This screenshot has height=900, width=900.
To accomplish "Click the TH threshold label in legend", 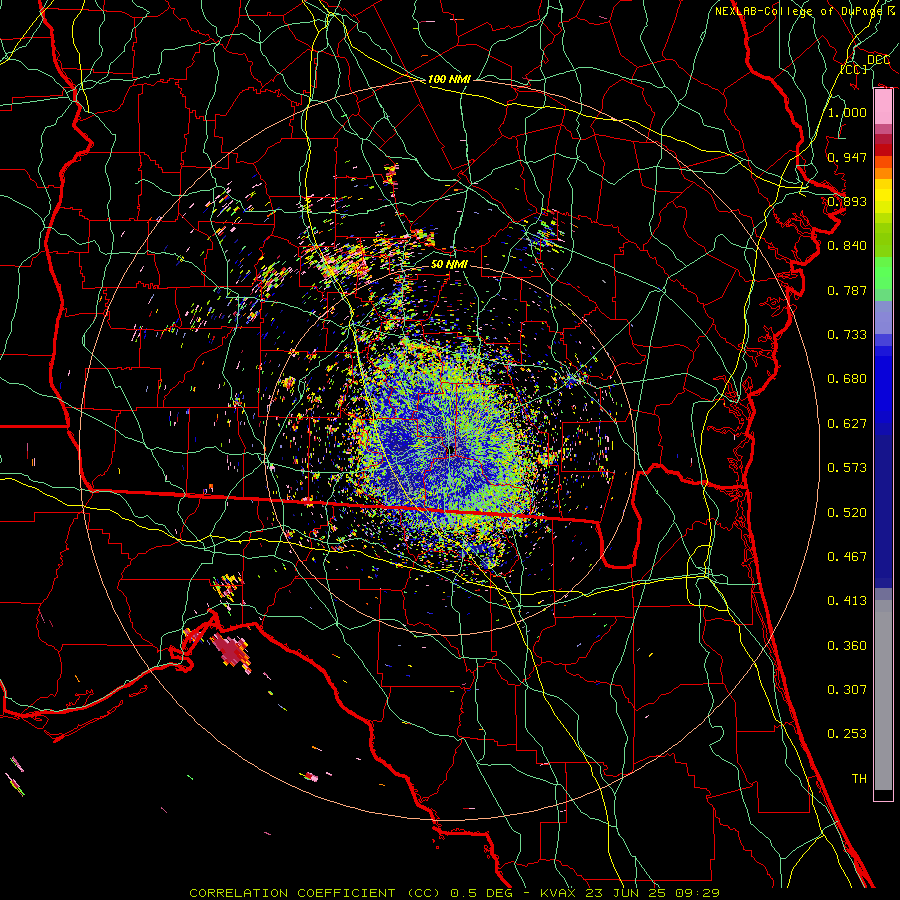I will (859, 779).
